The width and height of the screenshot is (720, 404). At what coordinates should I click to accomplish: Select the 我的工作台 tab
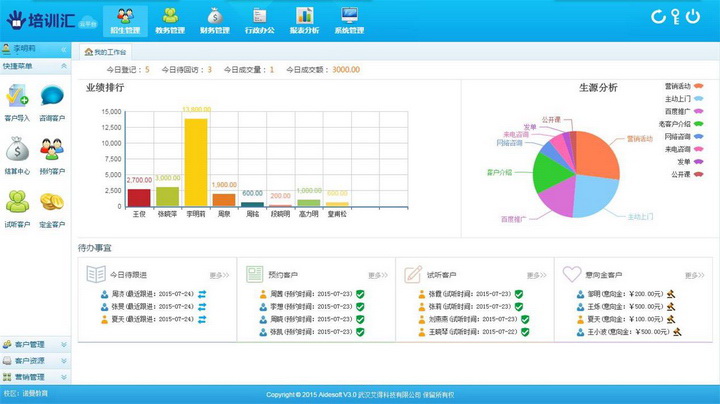coord(105,50)
